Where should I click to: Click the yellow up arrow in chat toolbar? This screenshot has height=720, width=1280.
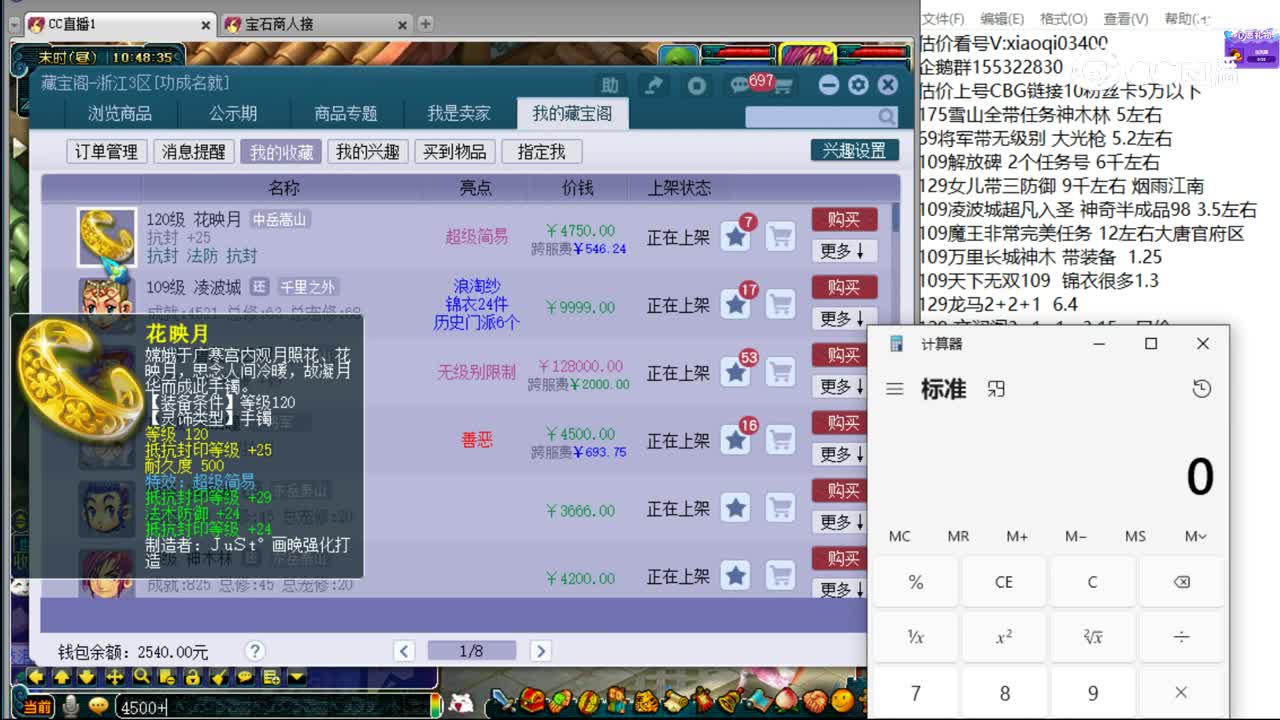coord(62,677)
